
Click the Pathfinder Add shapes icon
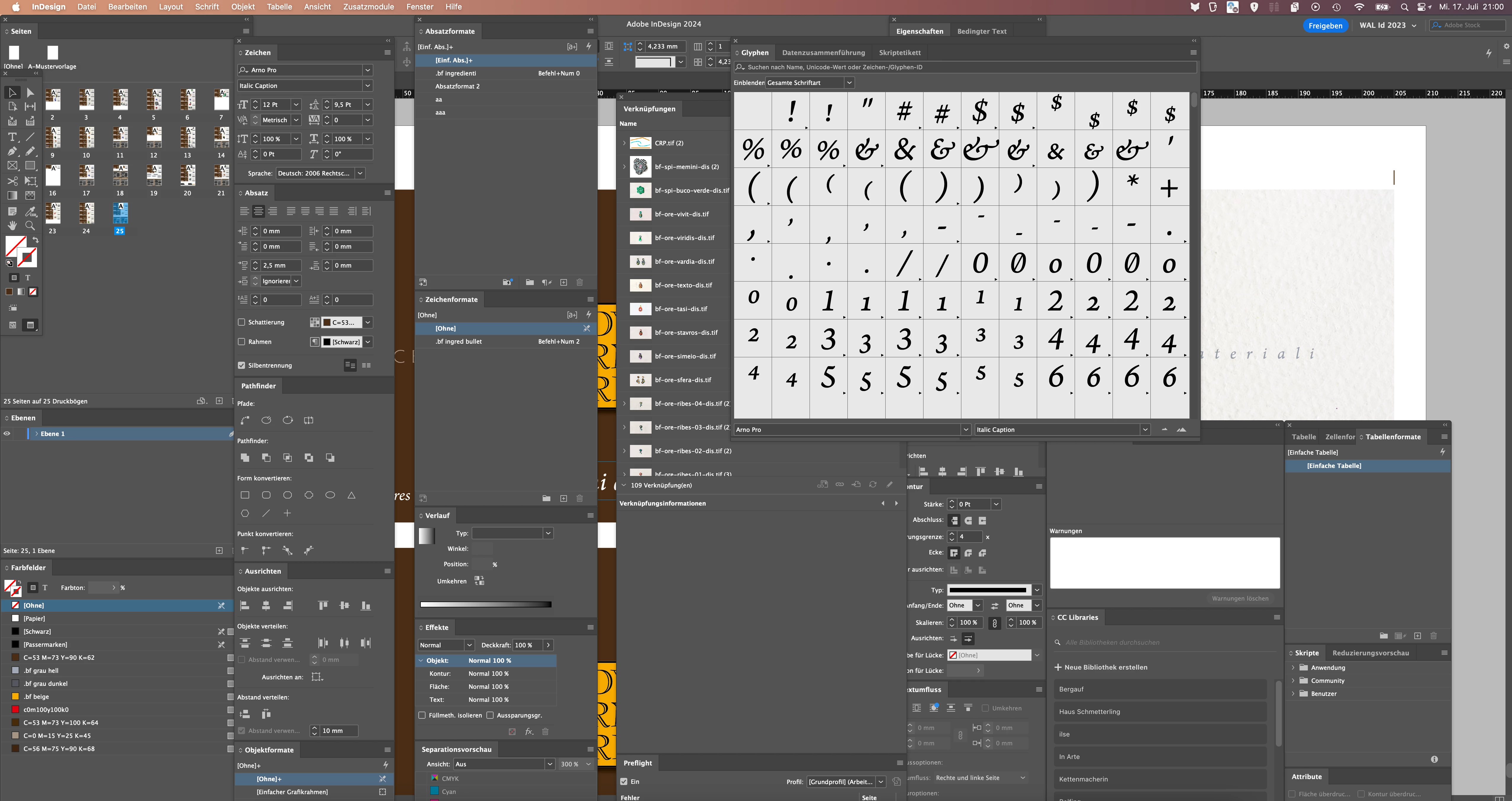click(x=245, y=457)
